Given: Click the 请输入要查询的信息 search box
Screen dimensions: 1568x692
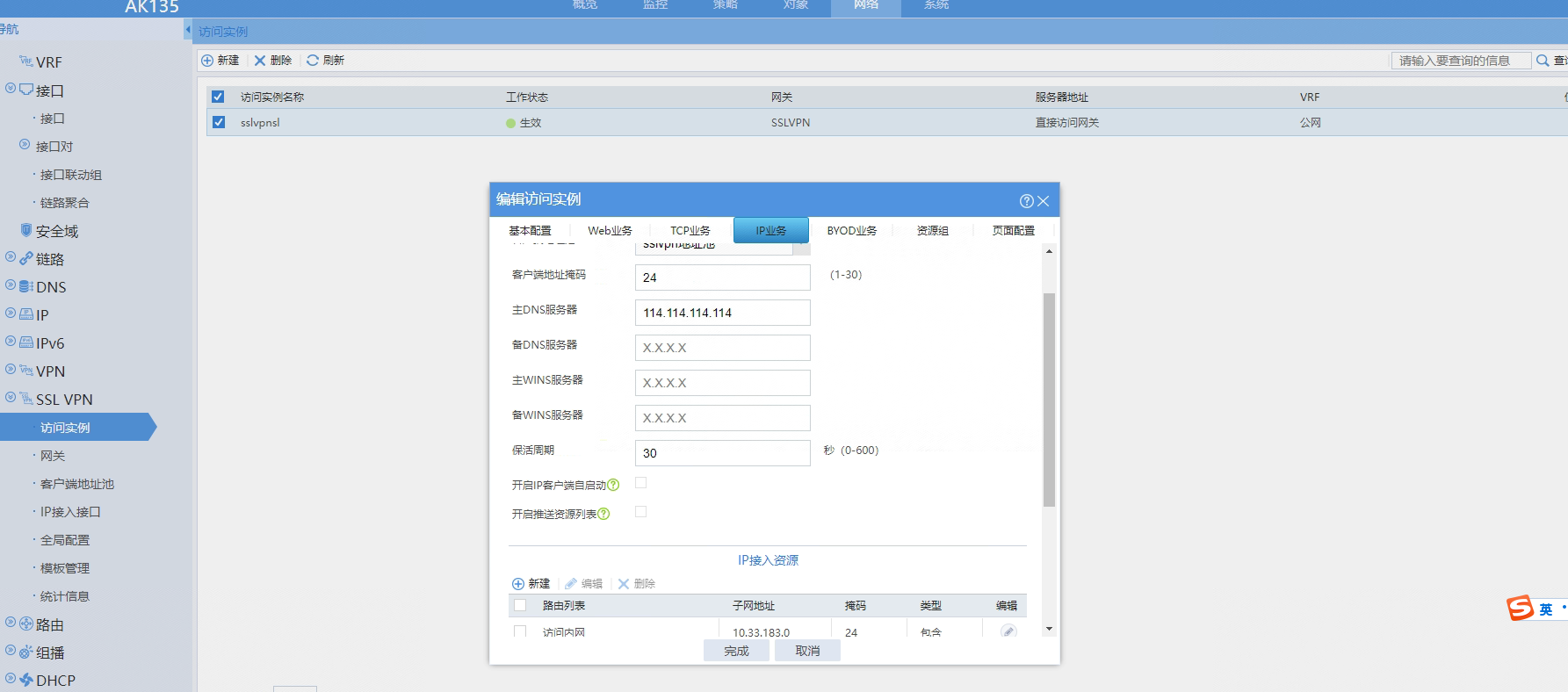Looking at the screenshot, I should coord(1462,61).
